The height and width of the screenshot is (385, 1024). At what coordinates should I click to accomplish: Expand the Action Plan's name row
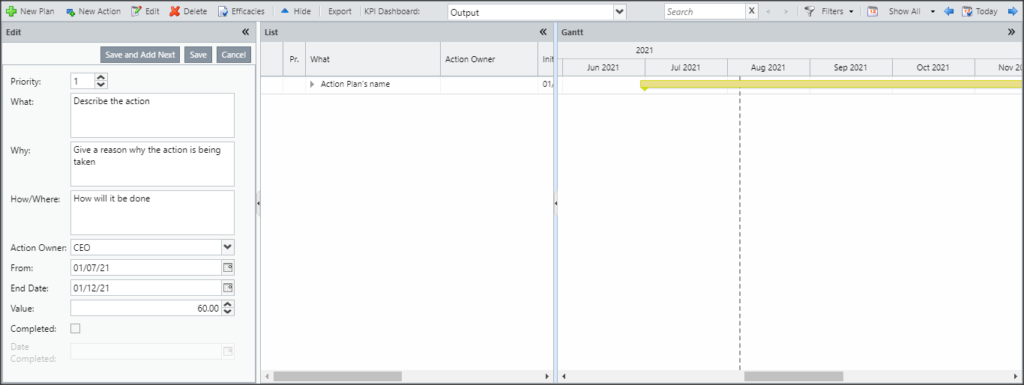point(312,84)
